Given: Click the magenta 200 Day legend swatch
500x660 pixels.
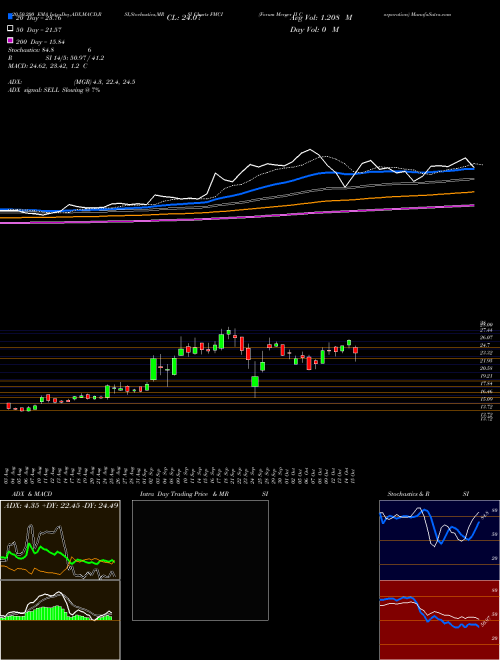Looking at the screenshot, I should click(x=10, y=40).
